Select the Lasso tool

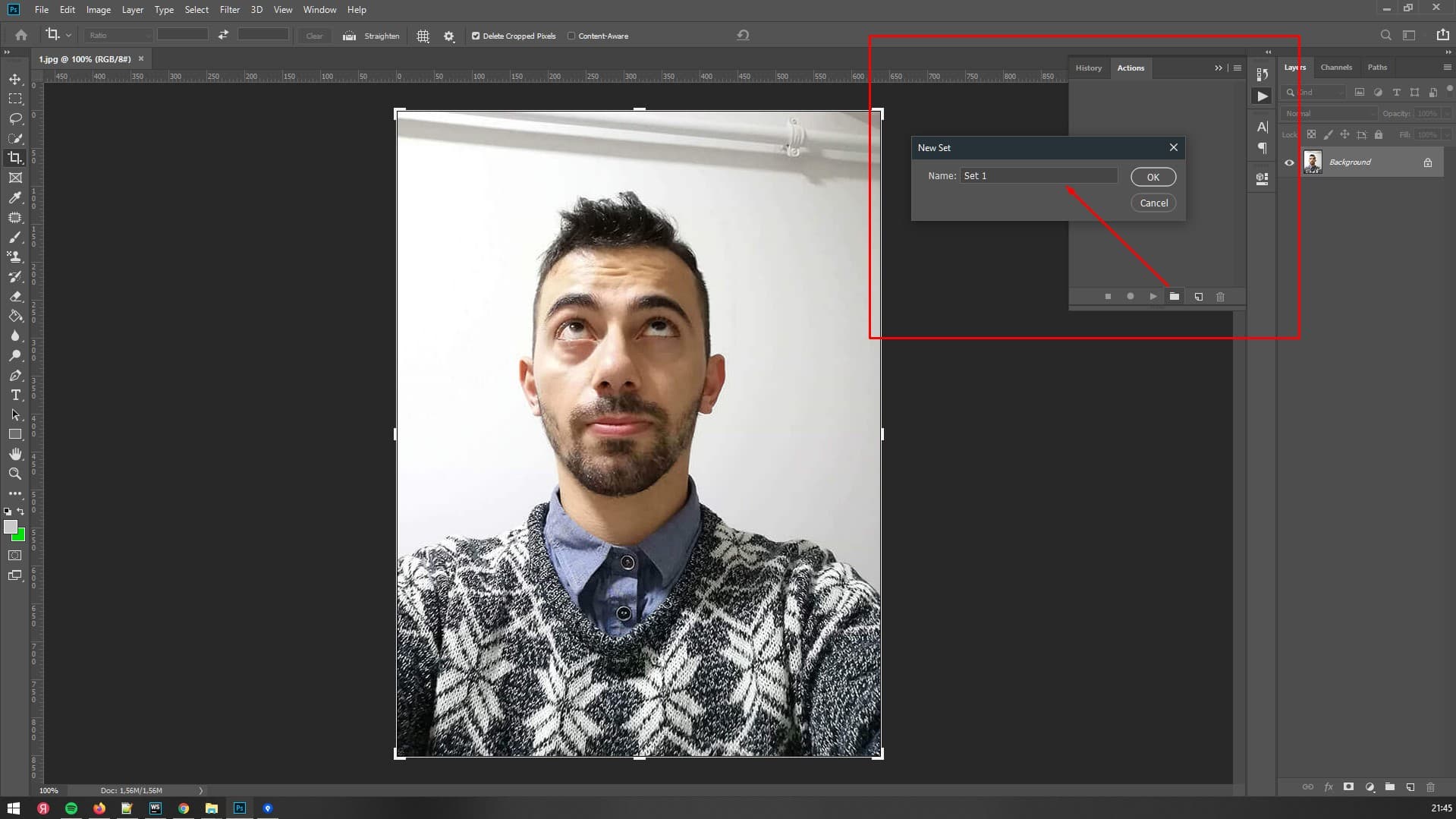click(15, 118)
